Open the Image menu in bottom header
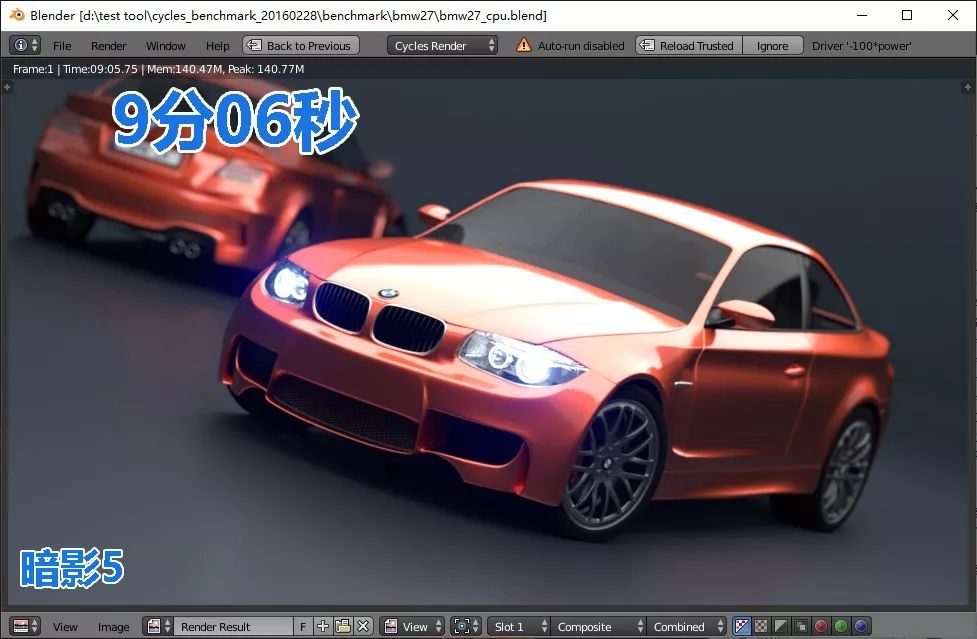This screenshot has height=639, width=977. pyautogui.click(x=113, y=627)
